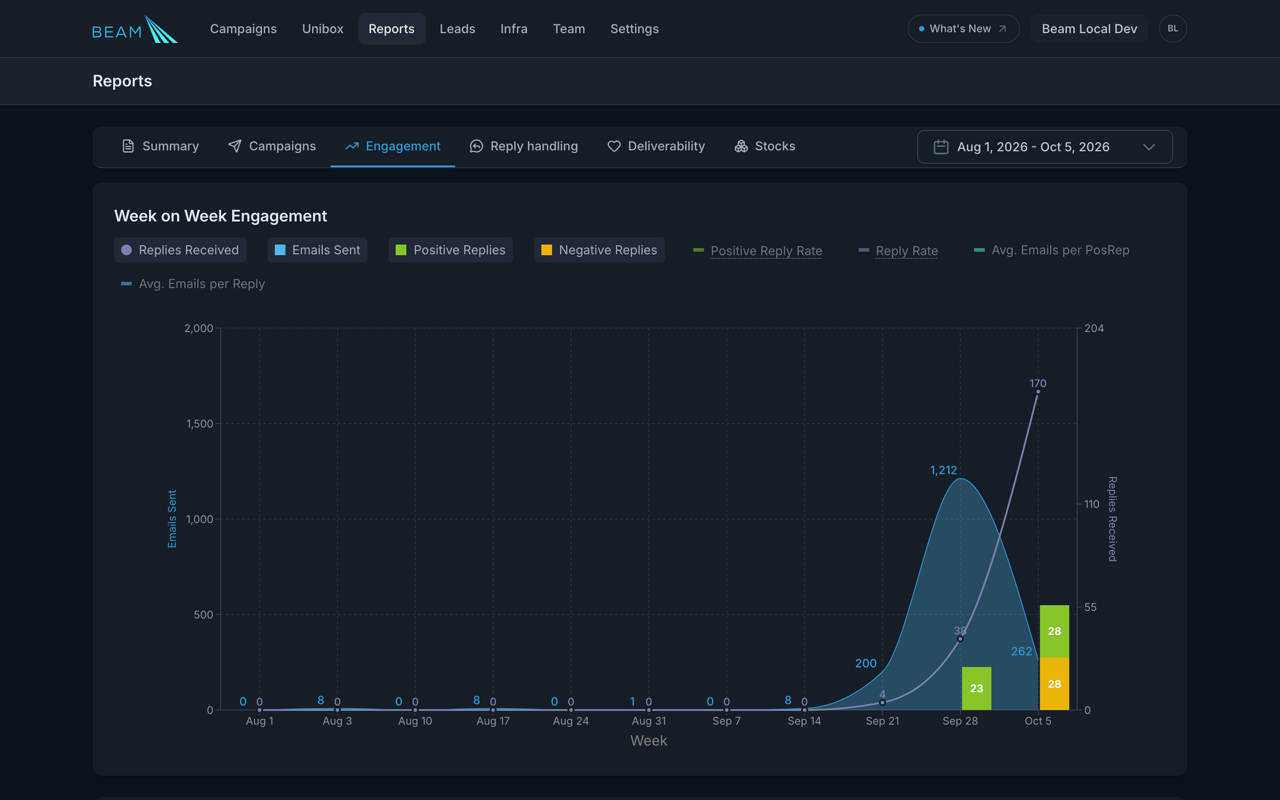
Task: Click the Oct 5 green bar labeled 28
Action: coord(1054,631)
